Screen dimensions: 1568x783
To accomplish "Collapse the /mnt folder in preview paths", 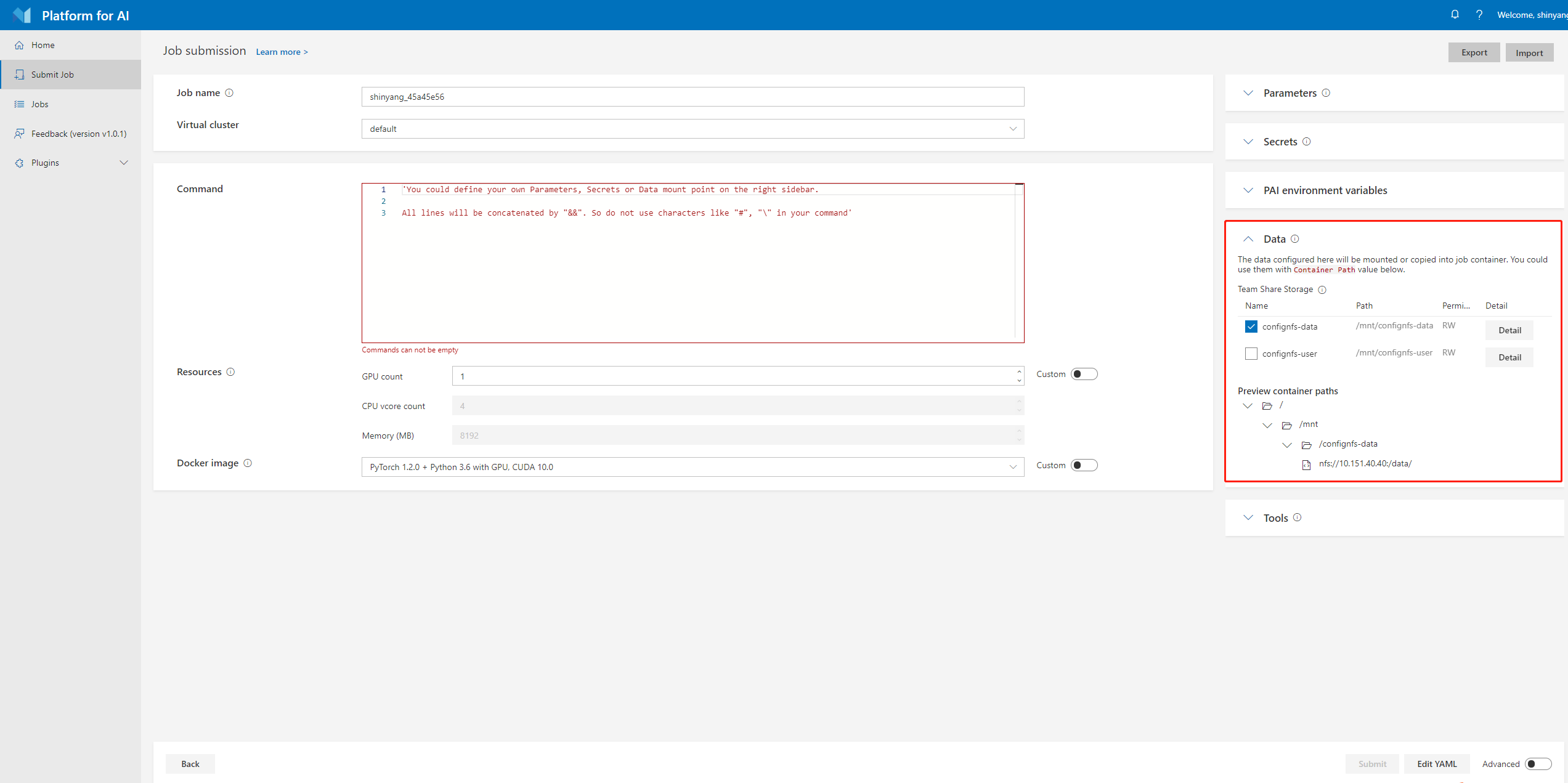I will (x=1267, y=425).
